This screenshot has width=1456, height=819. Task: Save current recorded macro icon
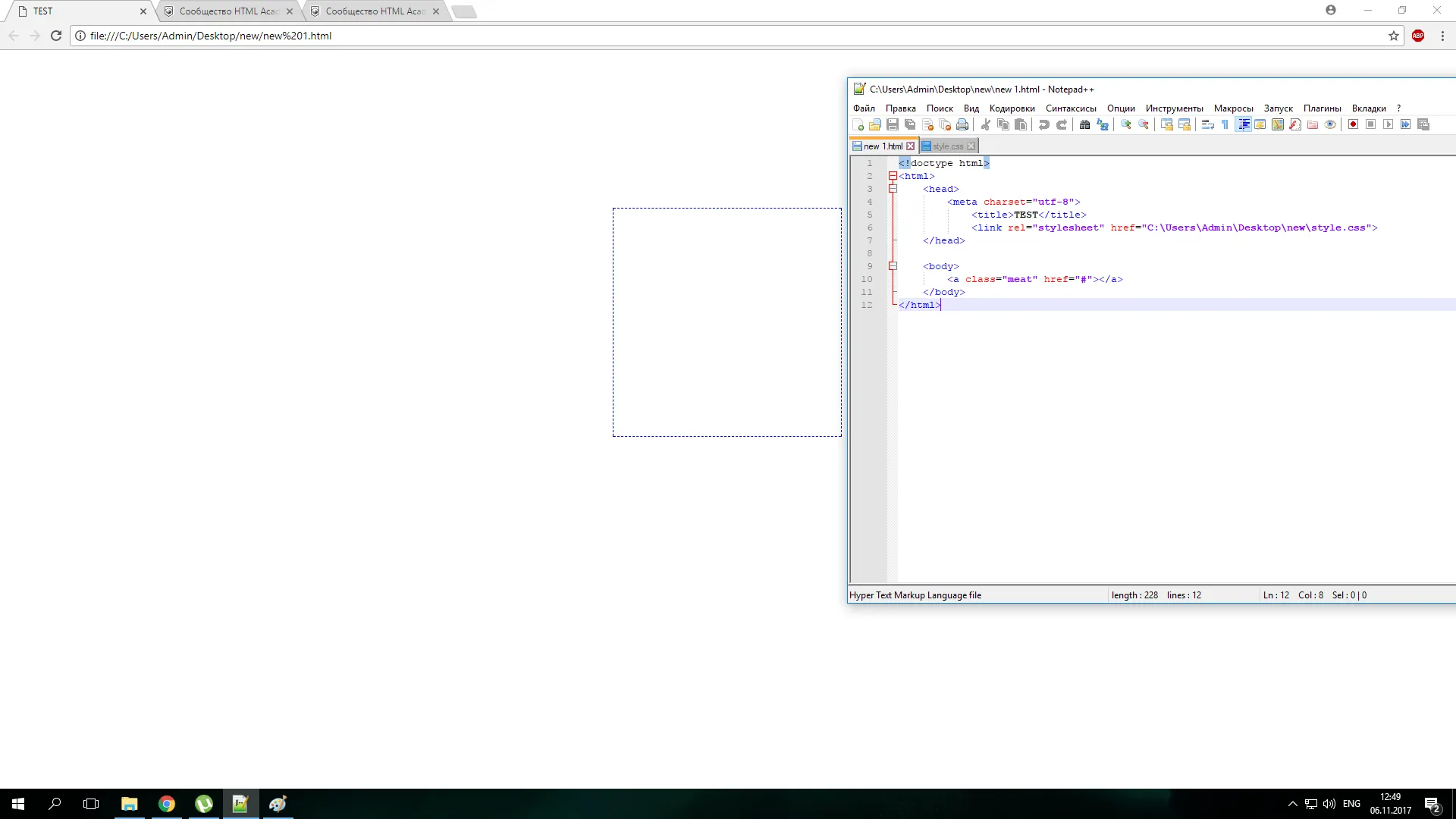click(1423, 124)
